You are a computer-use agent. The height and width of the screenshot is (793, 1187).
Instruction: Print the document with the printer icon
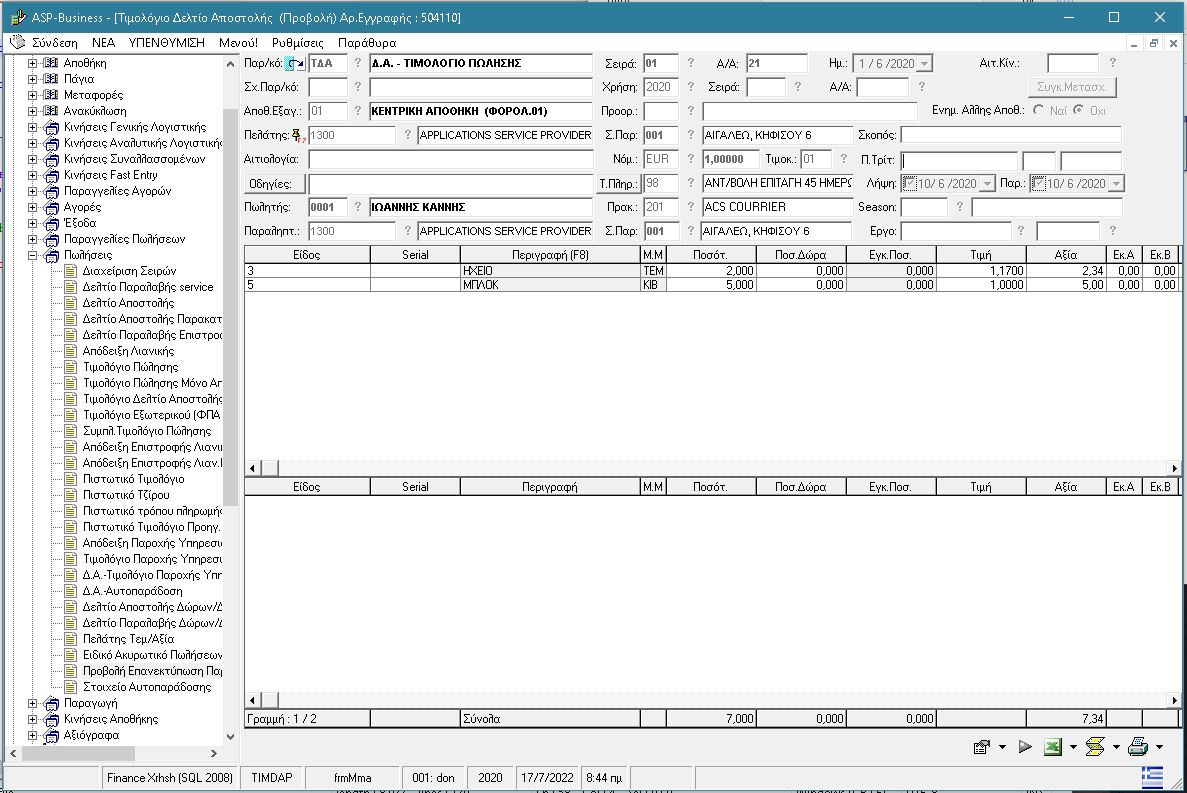point(1138,748)
